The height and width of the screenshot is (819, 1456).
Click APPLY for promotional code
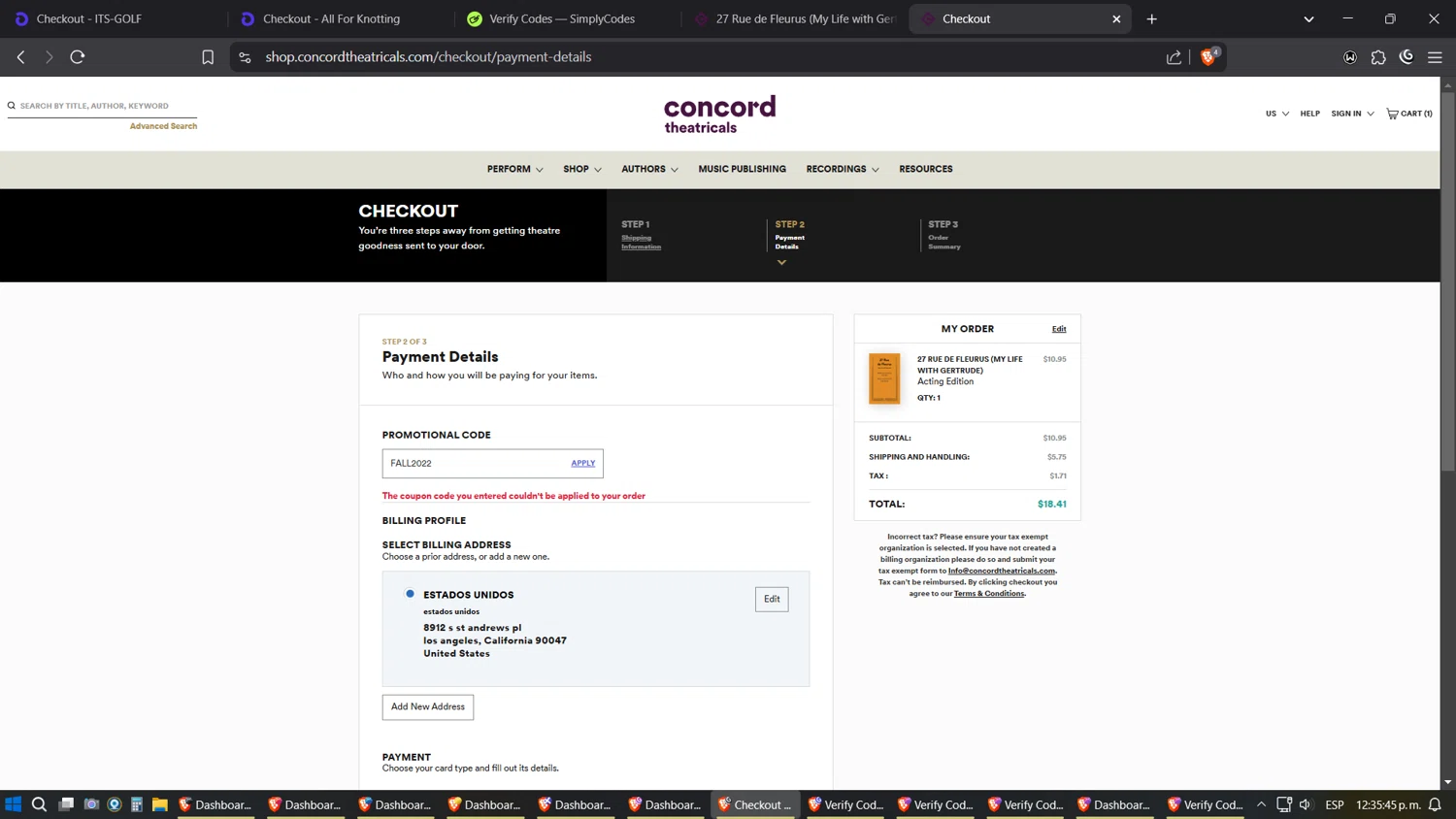582,463
